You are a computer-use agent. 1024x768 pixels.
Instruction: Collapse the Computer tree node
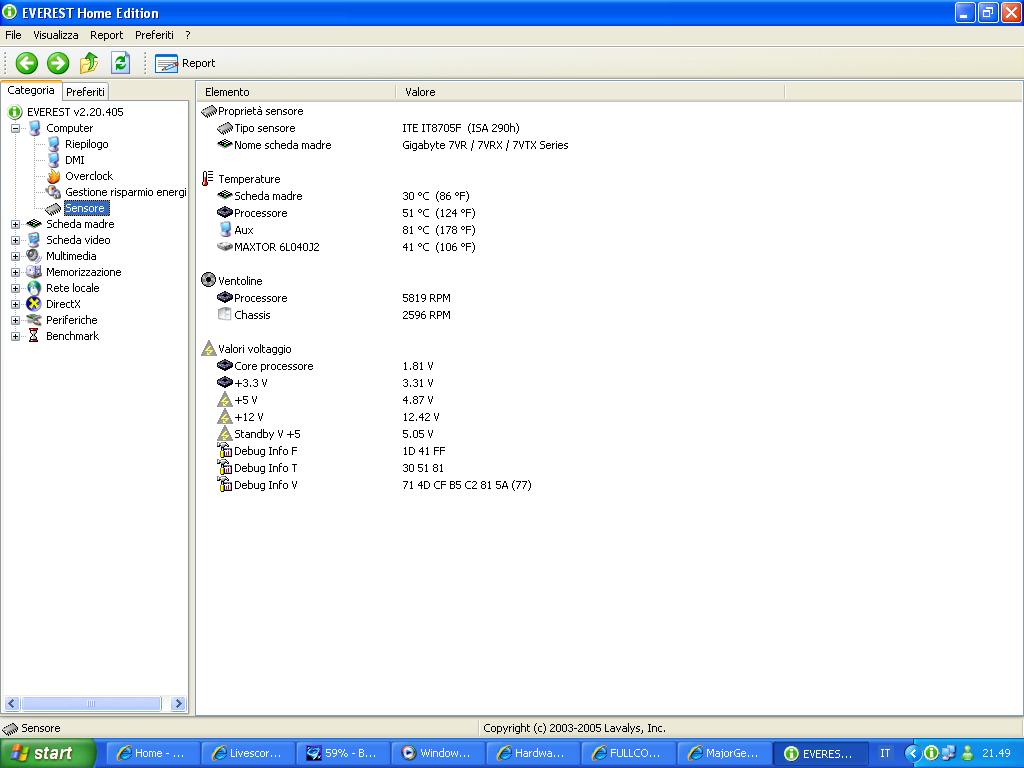tap(16, 129)
